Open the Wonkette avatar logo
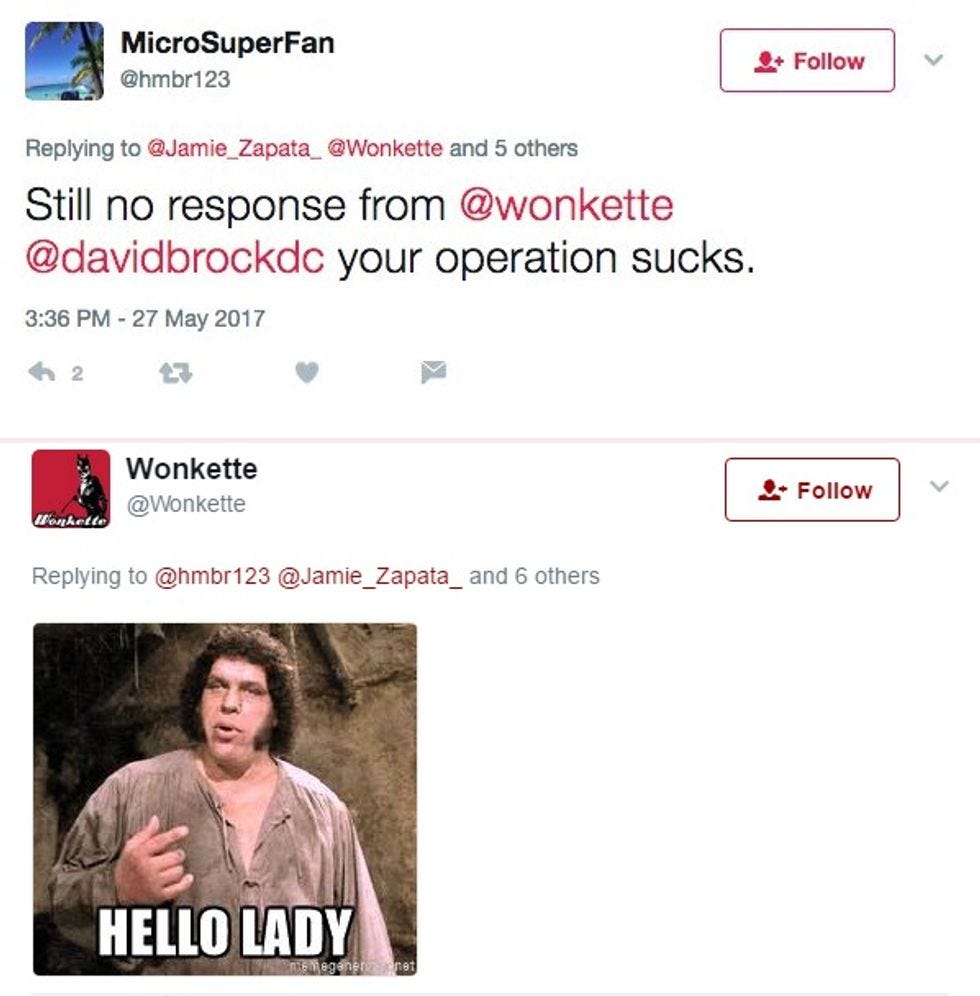The width and height of the screenshot is (980, 996). [71, 488]
